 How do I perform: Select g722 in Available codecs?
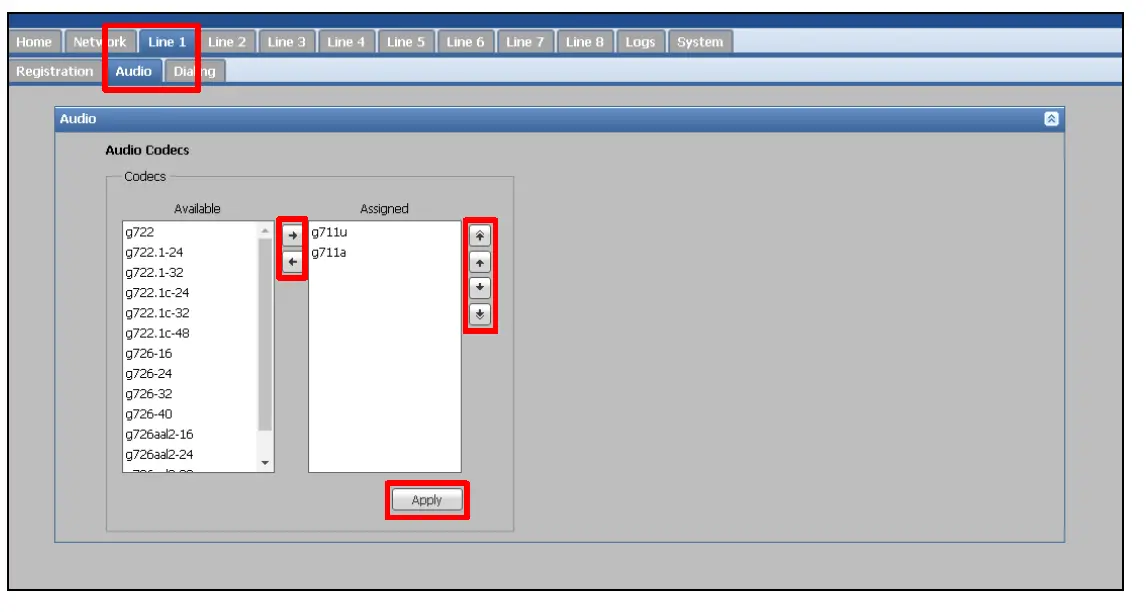(x=191, y=232)
